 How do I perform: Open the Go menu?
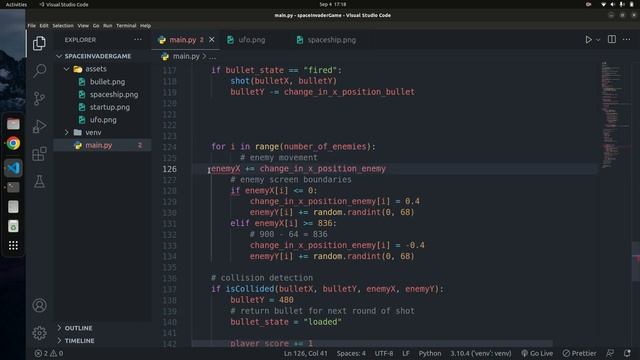(96, 25)
